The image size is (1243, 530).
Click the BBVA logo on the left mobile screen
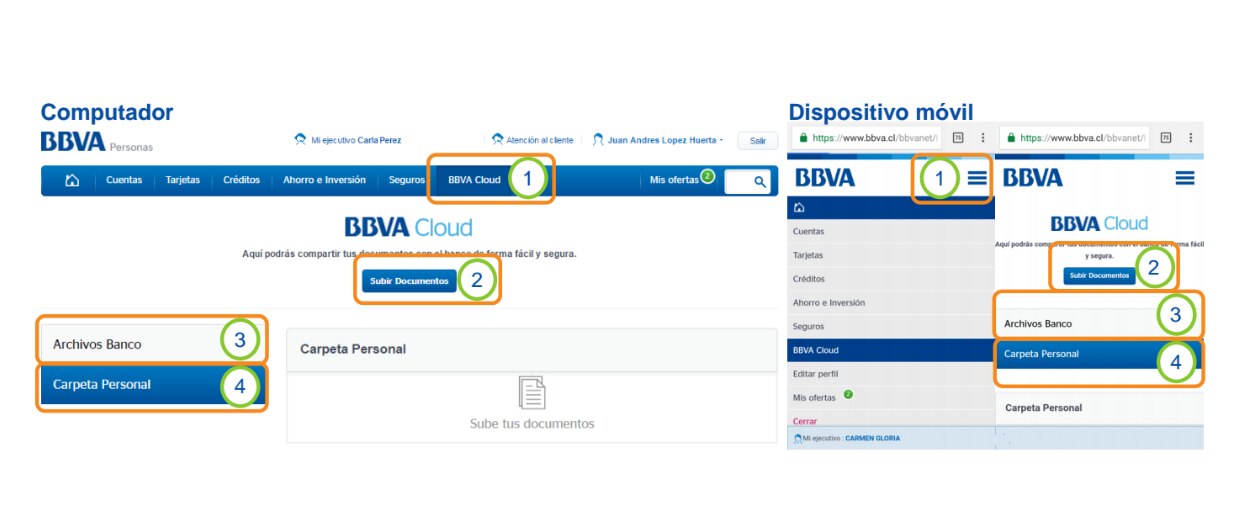825,178
